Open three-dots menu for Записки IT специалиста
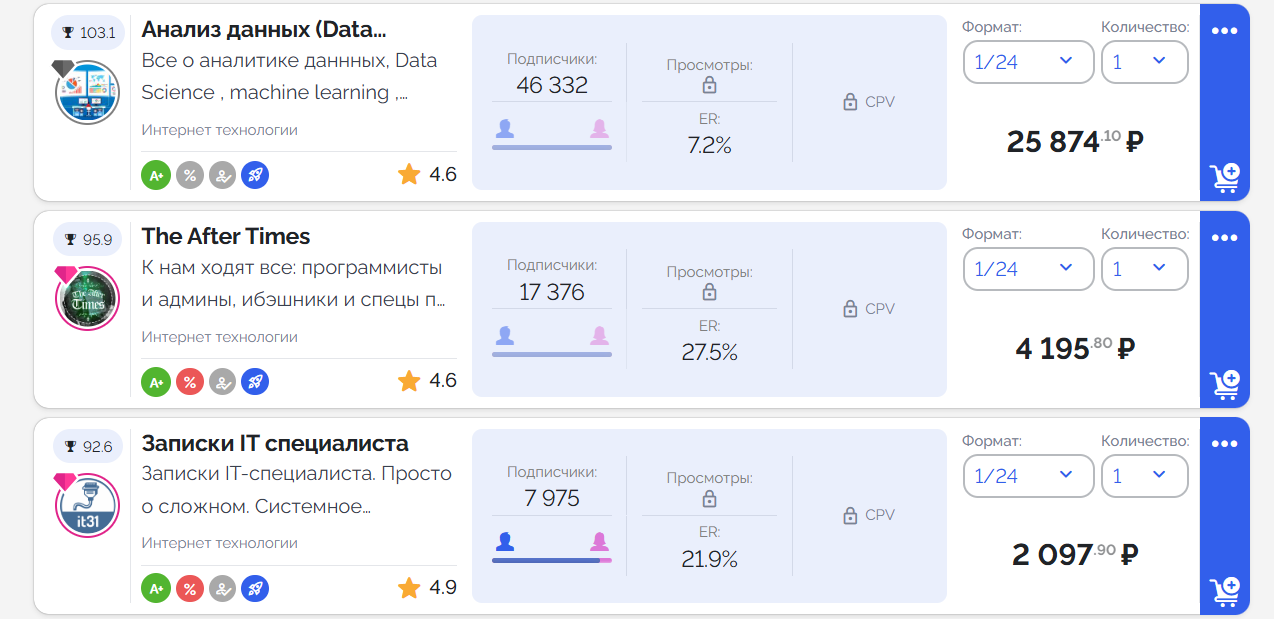 click(1225, 443)
